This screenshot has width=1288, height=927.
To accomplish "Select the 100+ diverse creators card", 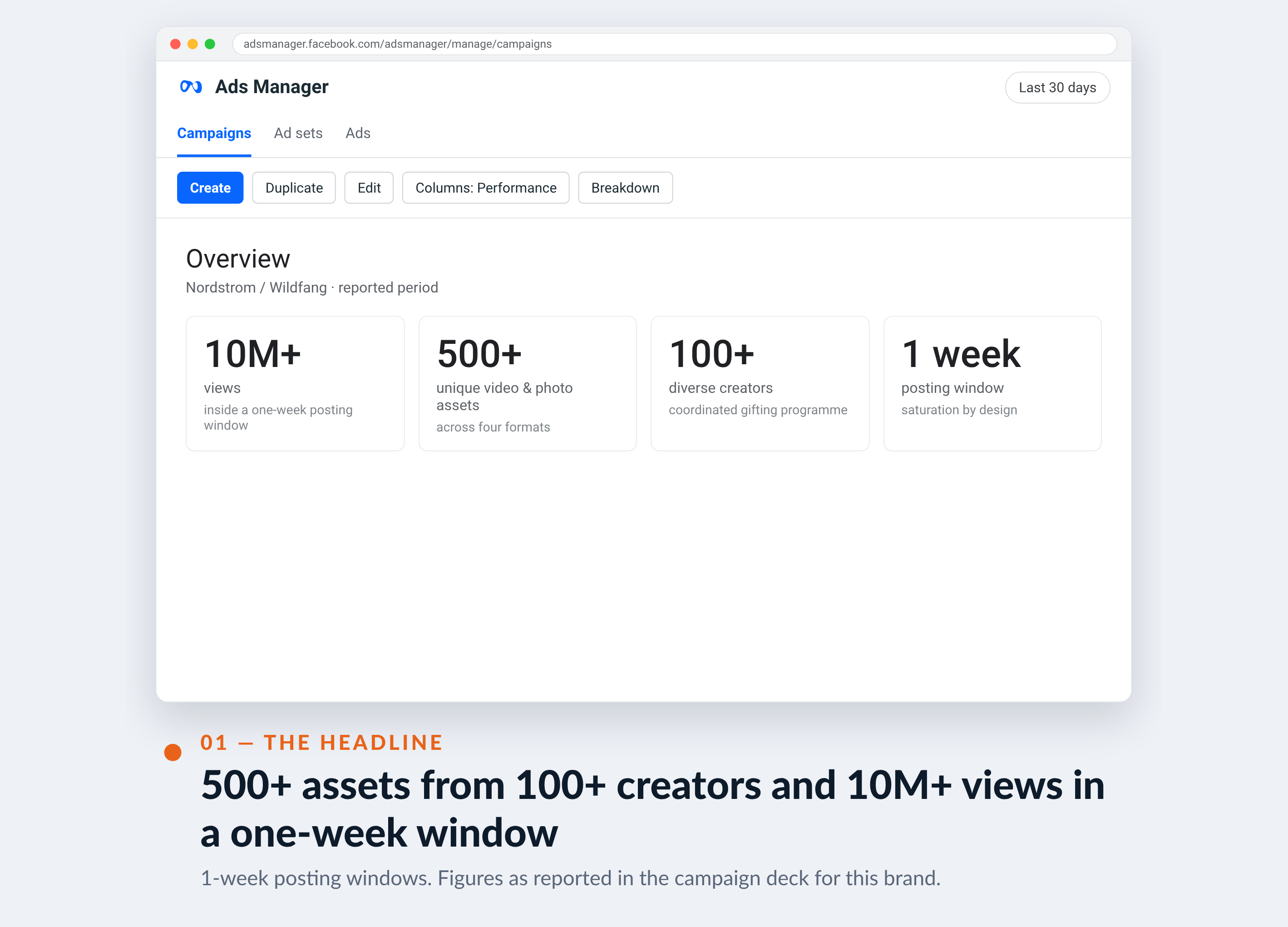I will point(760,383).
